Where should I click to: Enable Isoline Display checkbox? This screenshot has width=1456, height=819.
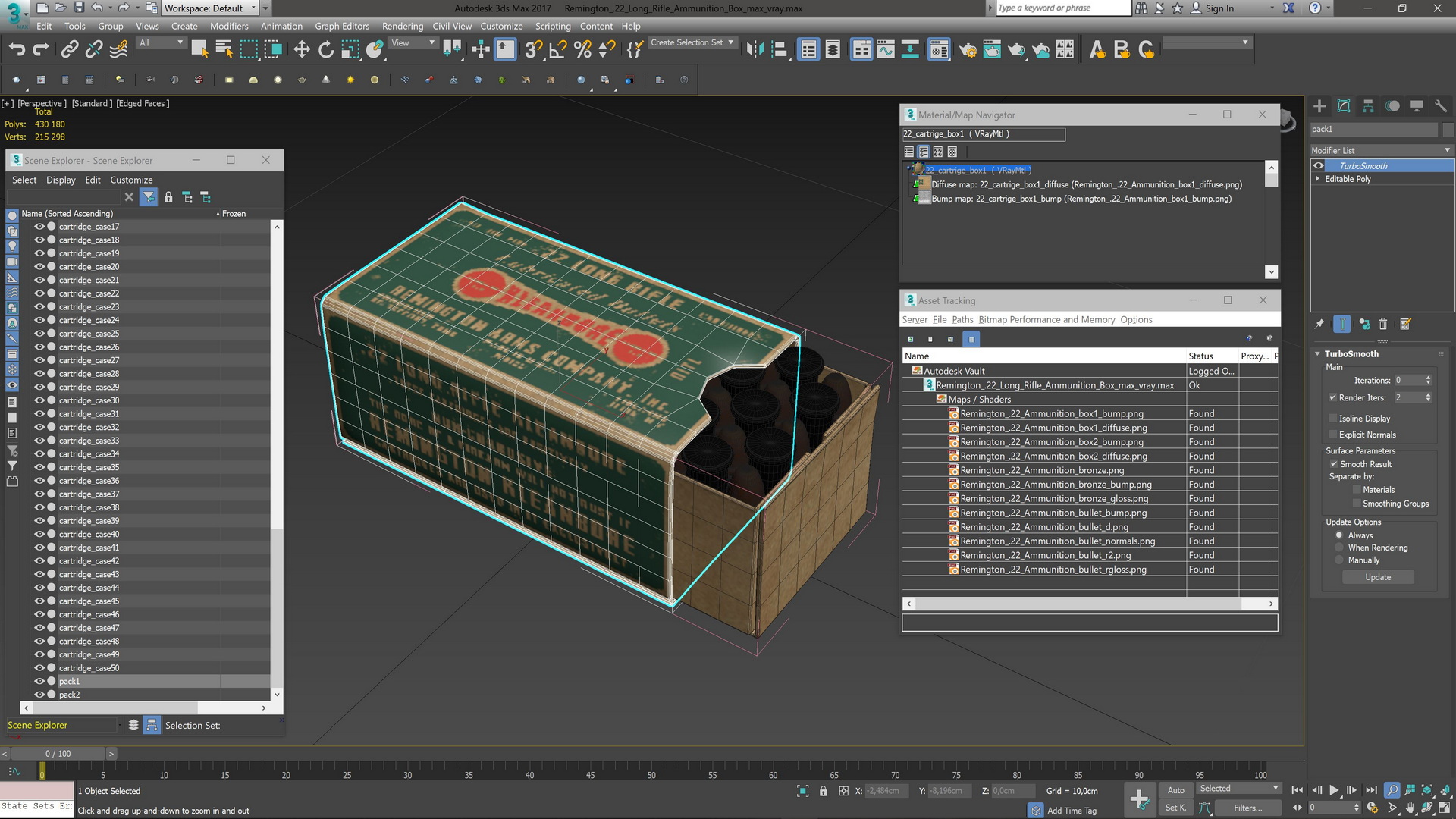click(x=1332, y=419)
